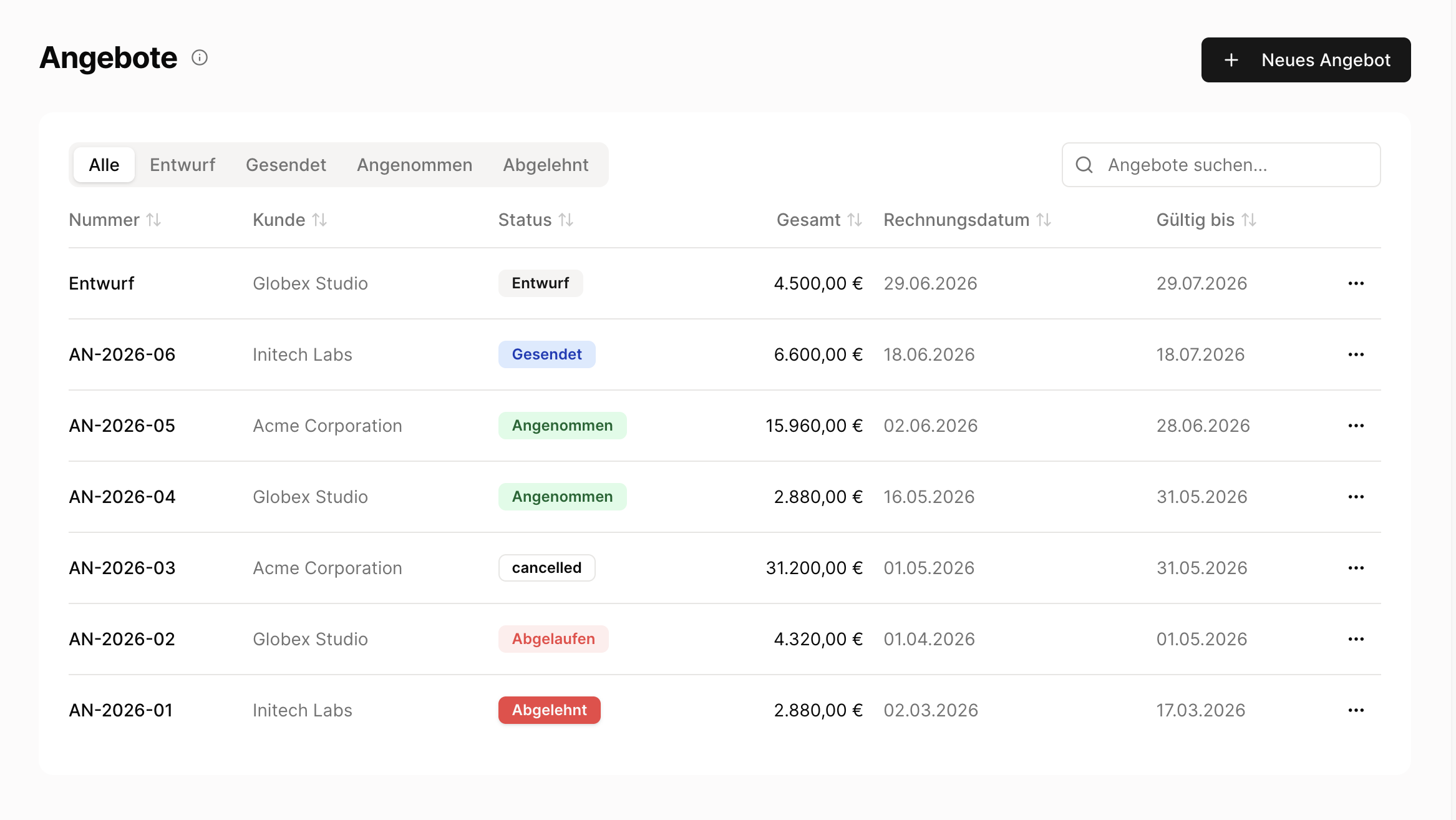Click the red Abgelehnt status badge
This screenshot has height=820, width=1456.
(549, 710)
